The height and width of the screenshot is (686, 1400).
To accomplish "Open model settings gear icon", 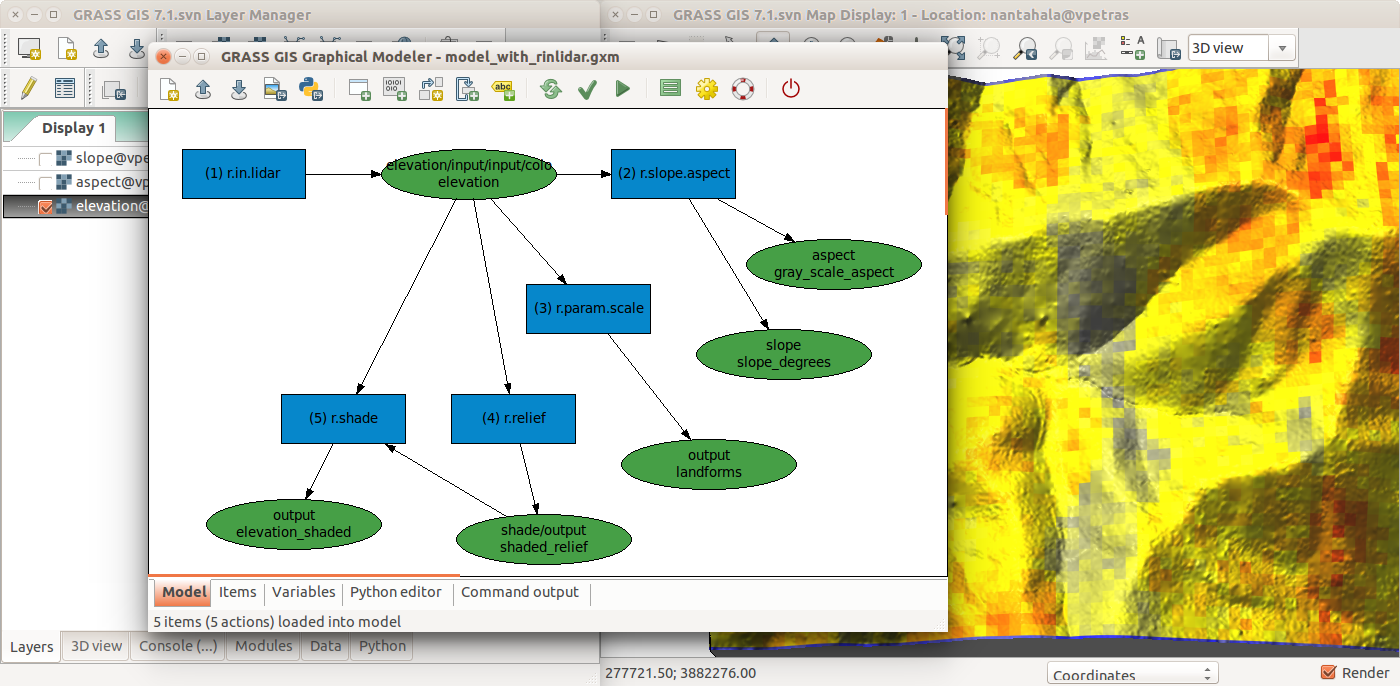I will coord(707,89).
